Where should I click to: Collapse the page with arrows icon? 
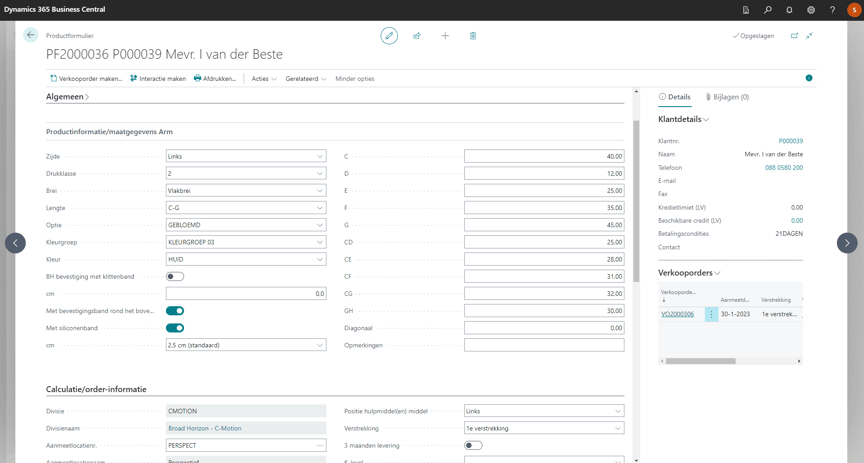pos(809,36)
